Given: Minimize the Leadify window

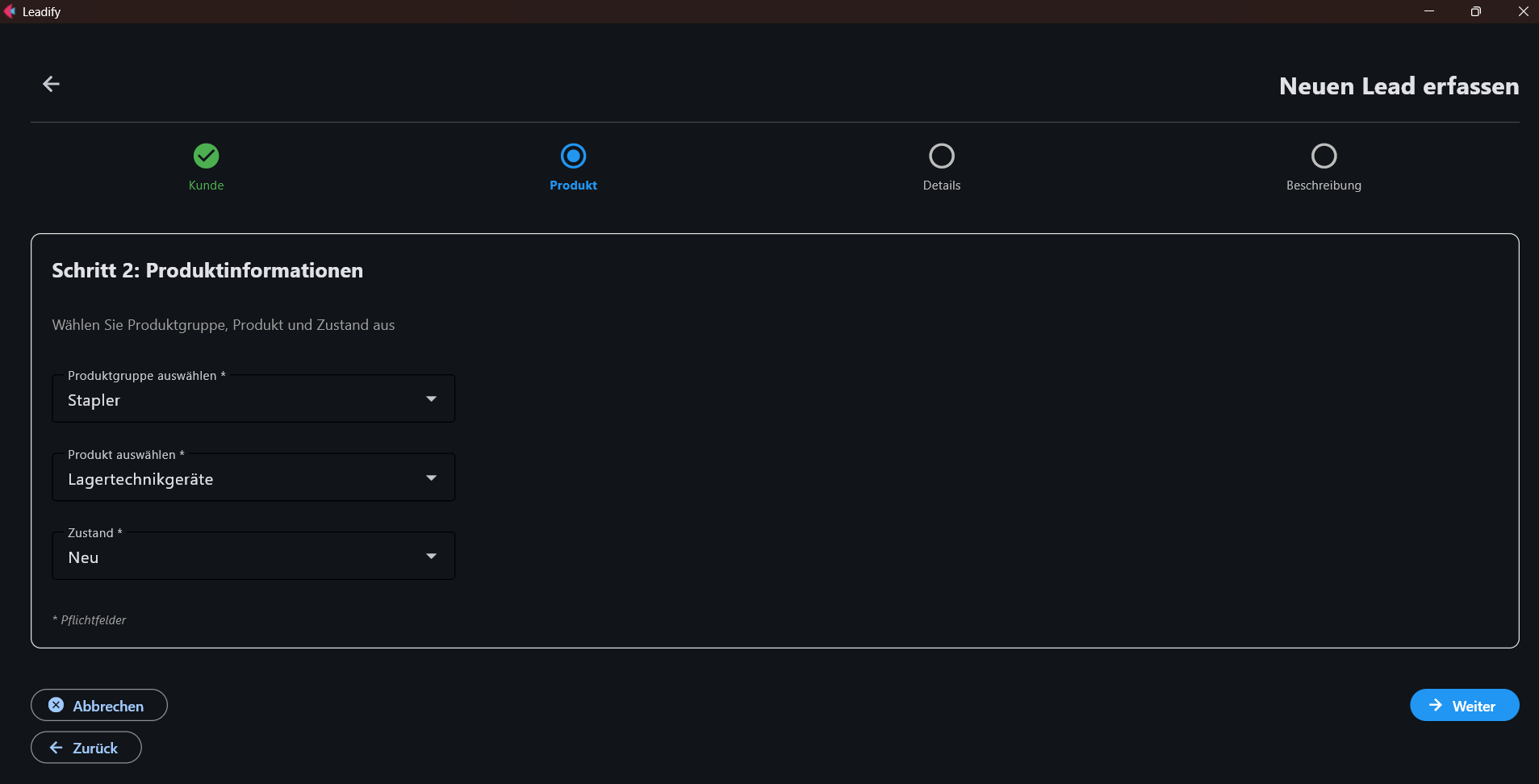Looking at the screenshot, I should pos(1428,11).
